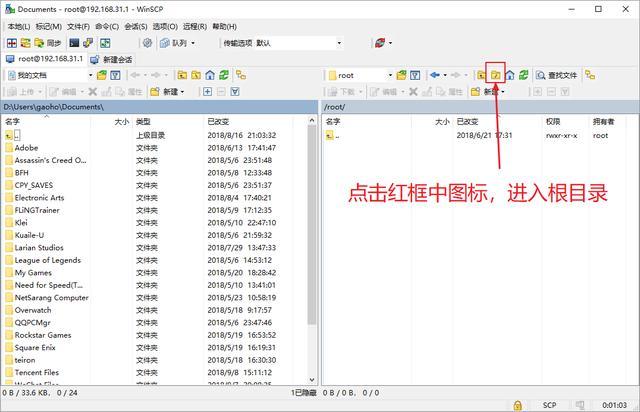Click the compare directories icon in top toolbar
This screenshot has height=412, width=640.
12,43
